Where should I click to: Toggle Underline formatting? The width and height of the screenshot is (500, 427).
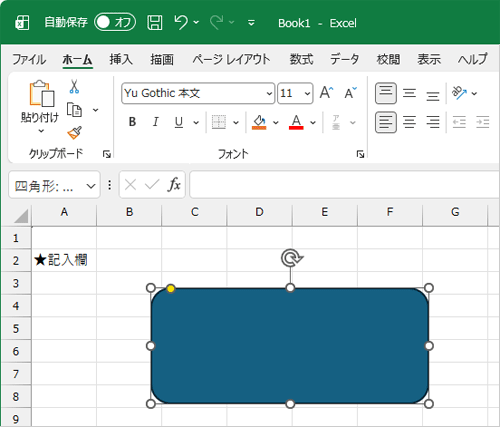(179, 122)
